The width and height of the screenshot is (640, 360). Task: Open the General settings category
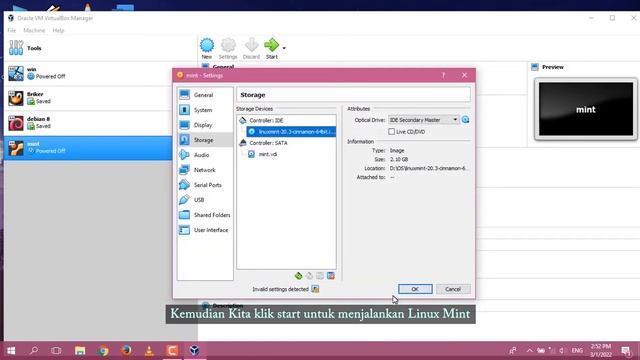pos(205,95)
